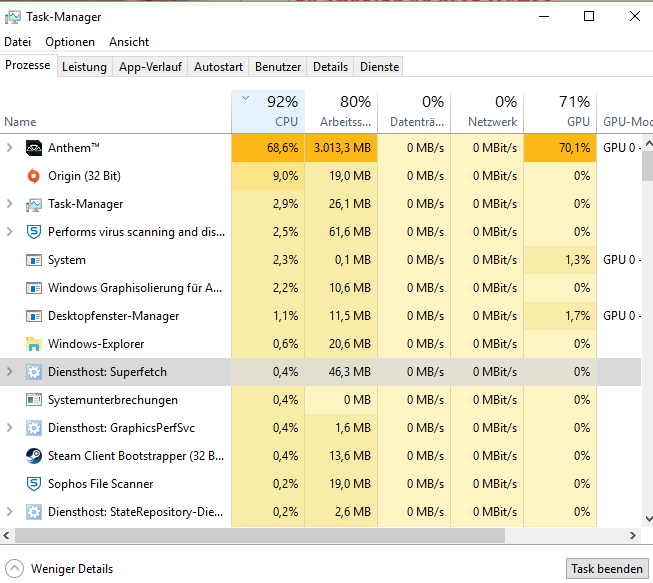Sort processes by Arbeitsspeicher column
The image size is (653, 583).
tap(341, 111)
